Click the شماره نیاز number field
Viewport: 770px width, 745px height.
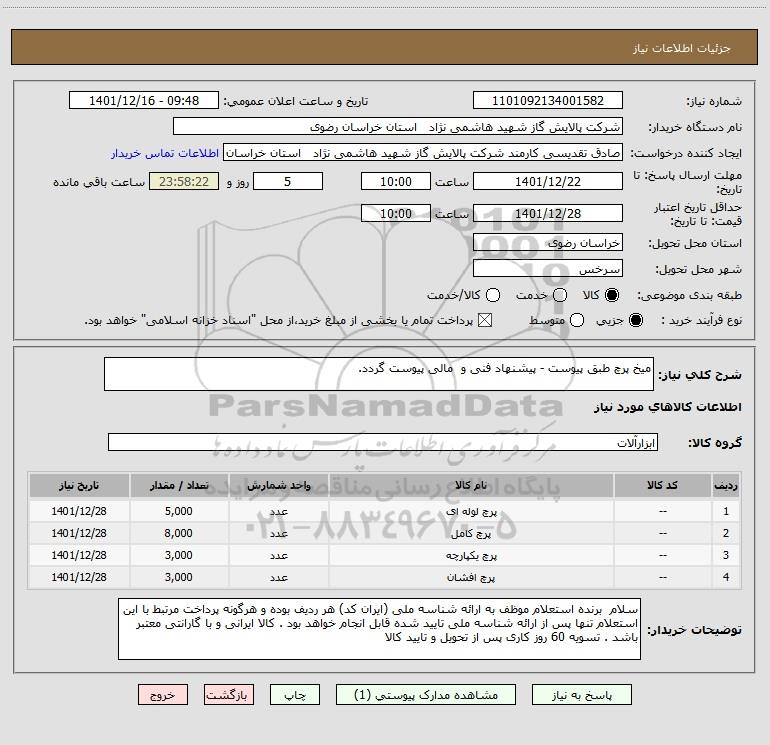(547, 101)
